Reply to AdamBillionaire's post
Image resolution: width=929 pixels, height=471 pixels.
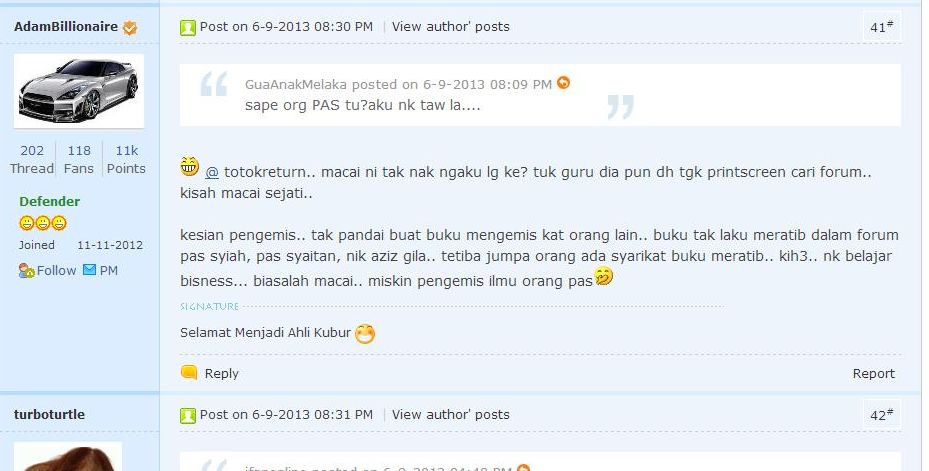tap(222, 373)
